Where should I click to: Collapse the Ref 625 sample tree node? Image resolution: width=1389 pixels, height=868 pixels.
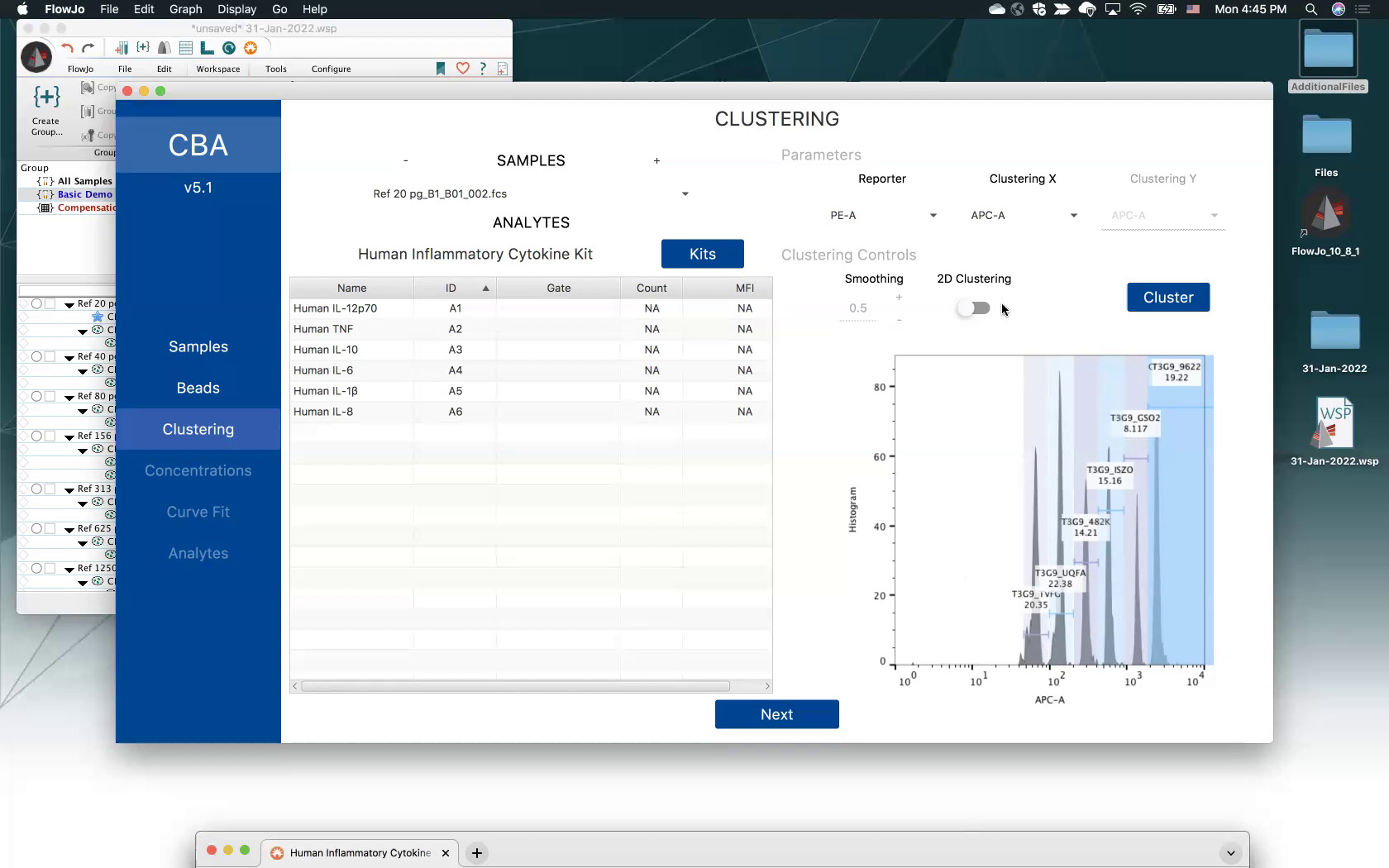click(69, 529)
